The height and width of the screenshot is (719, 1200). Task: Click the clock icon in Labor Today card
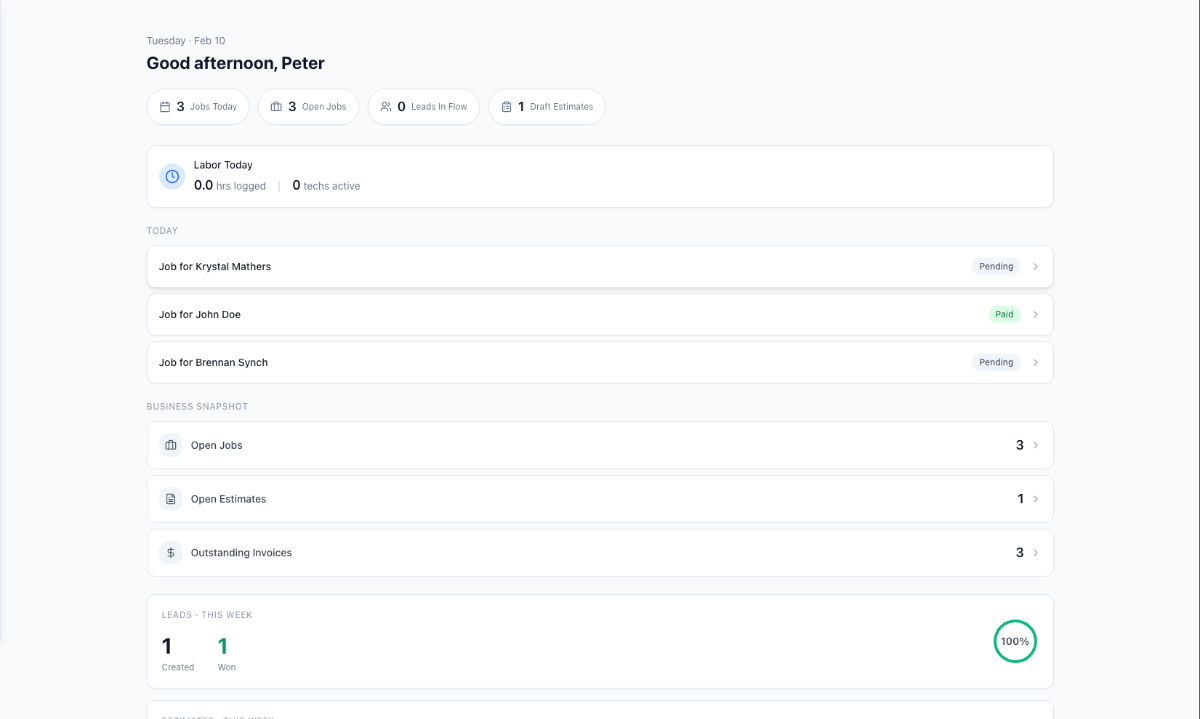(172, 177)
